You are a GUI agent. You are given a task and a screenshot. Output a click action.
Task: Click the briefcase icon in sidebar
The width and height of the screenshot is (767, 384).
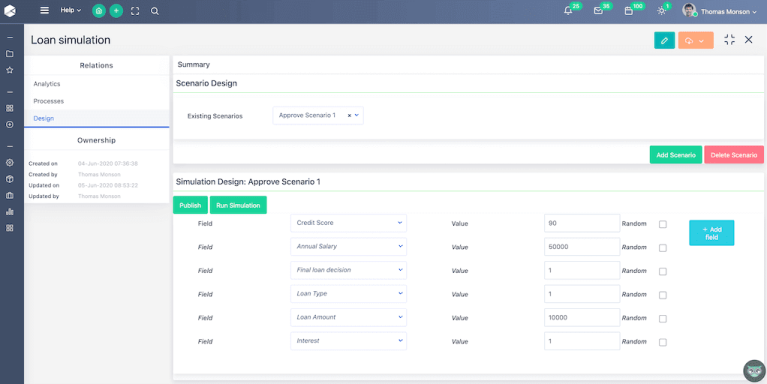(x=9, y=196)
